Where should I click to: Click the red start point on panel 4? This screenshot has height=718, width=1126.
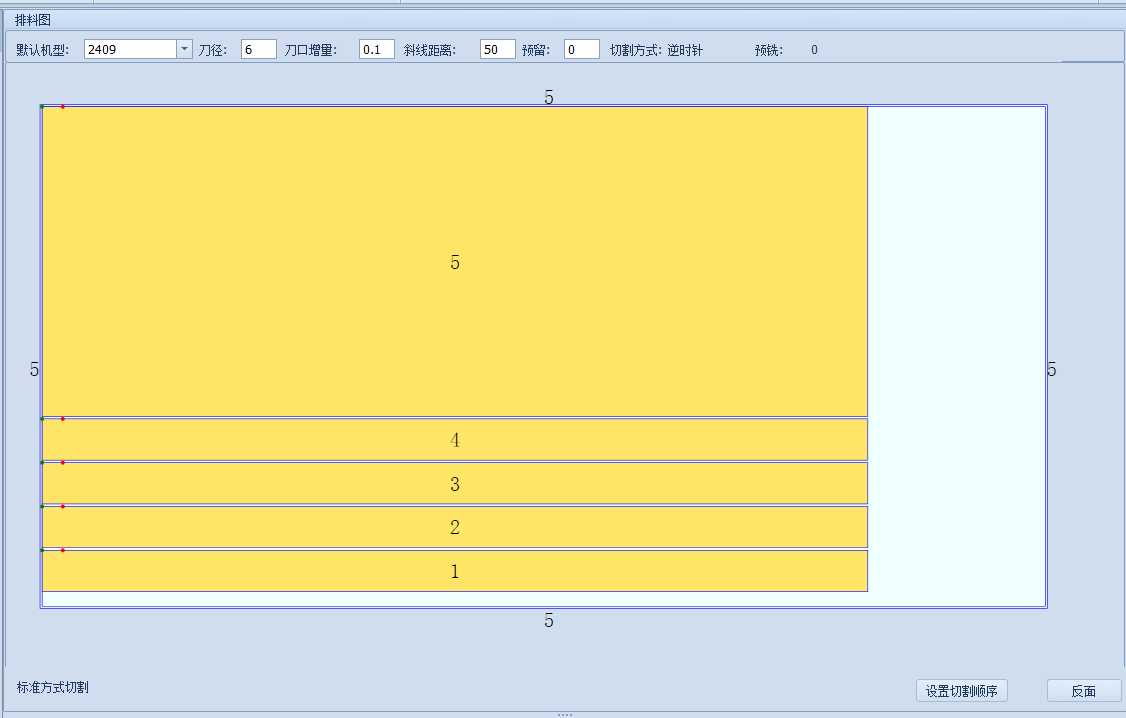62,419
